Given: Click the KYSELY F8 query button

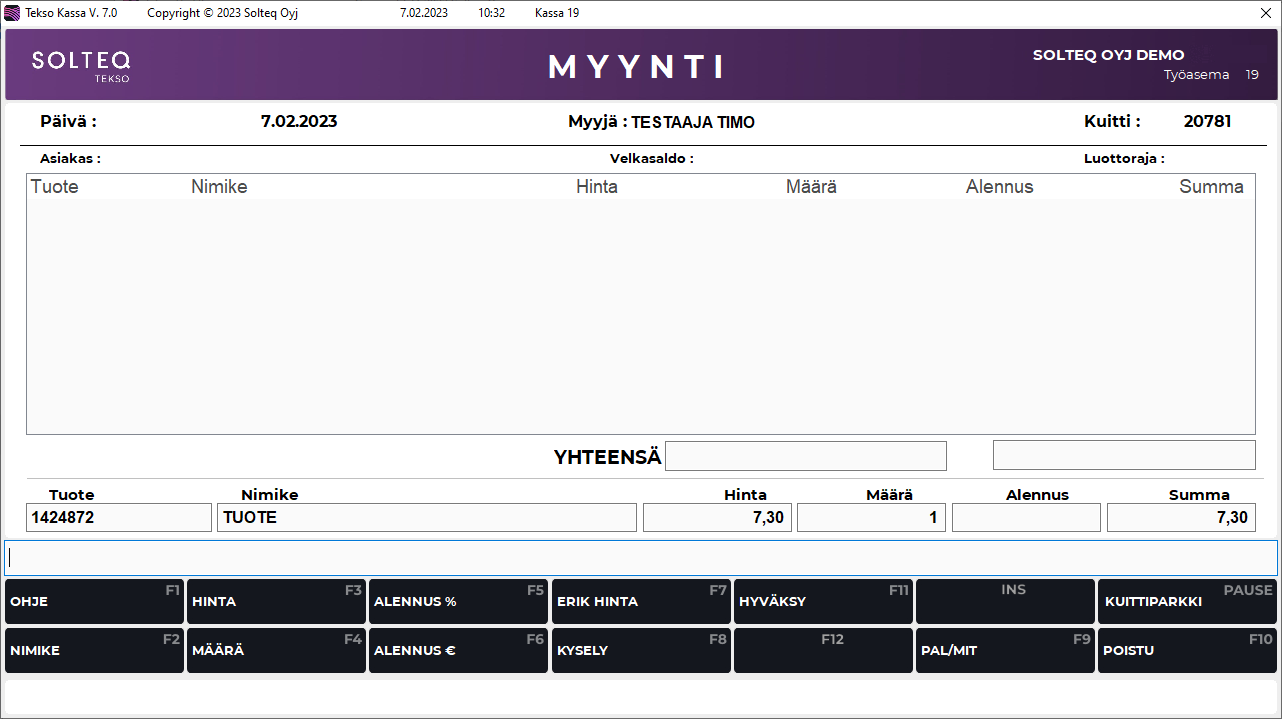Looking at the screenshot, I should (641, 650).
